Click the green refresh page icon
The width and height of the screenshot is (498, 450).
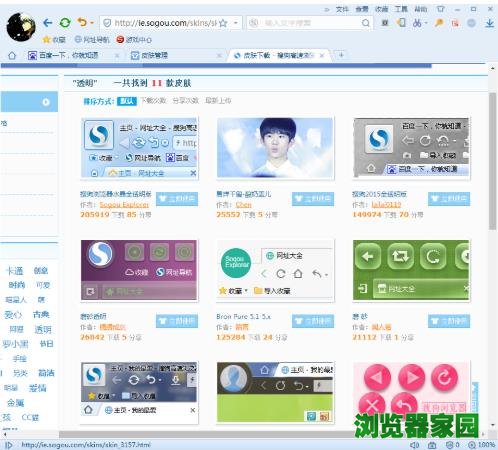point(65,23)
